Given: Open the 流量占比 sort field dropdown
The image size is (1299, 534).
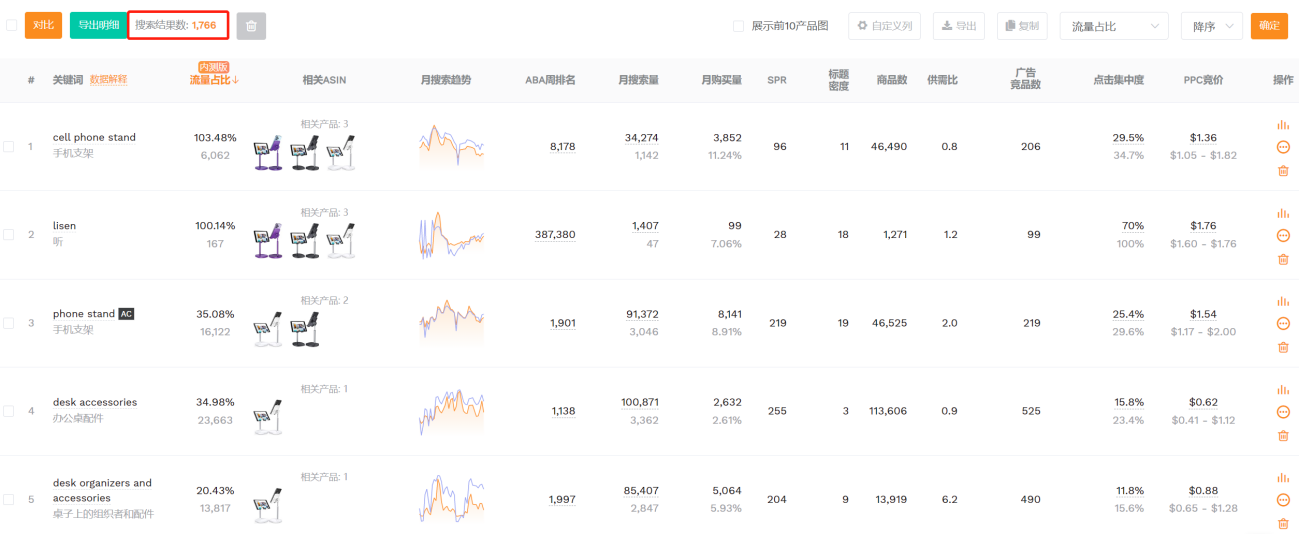Looking at the screenshot, I should tap(1113, 26).
